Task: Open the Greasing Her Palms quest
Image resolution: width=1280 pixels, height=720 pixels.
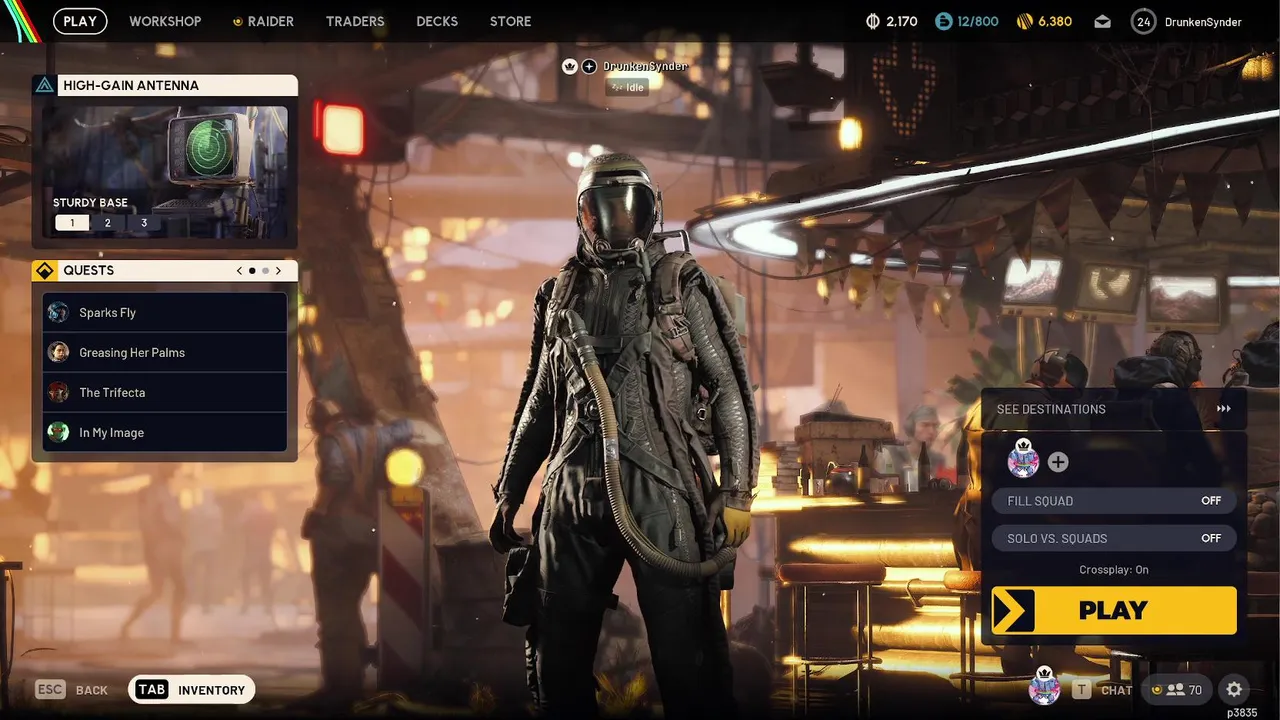Action: 165,352
